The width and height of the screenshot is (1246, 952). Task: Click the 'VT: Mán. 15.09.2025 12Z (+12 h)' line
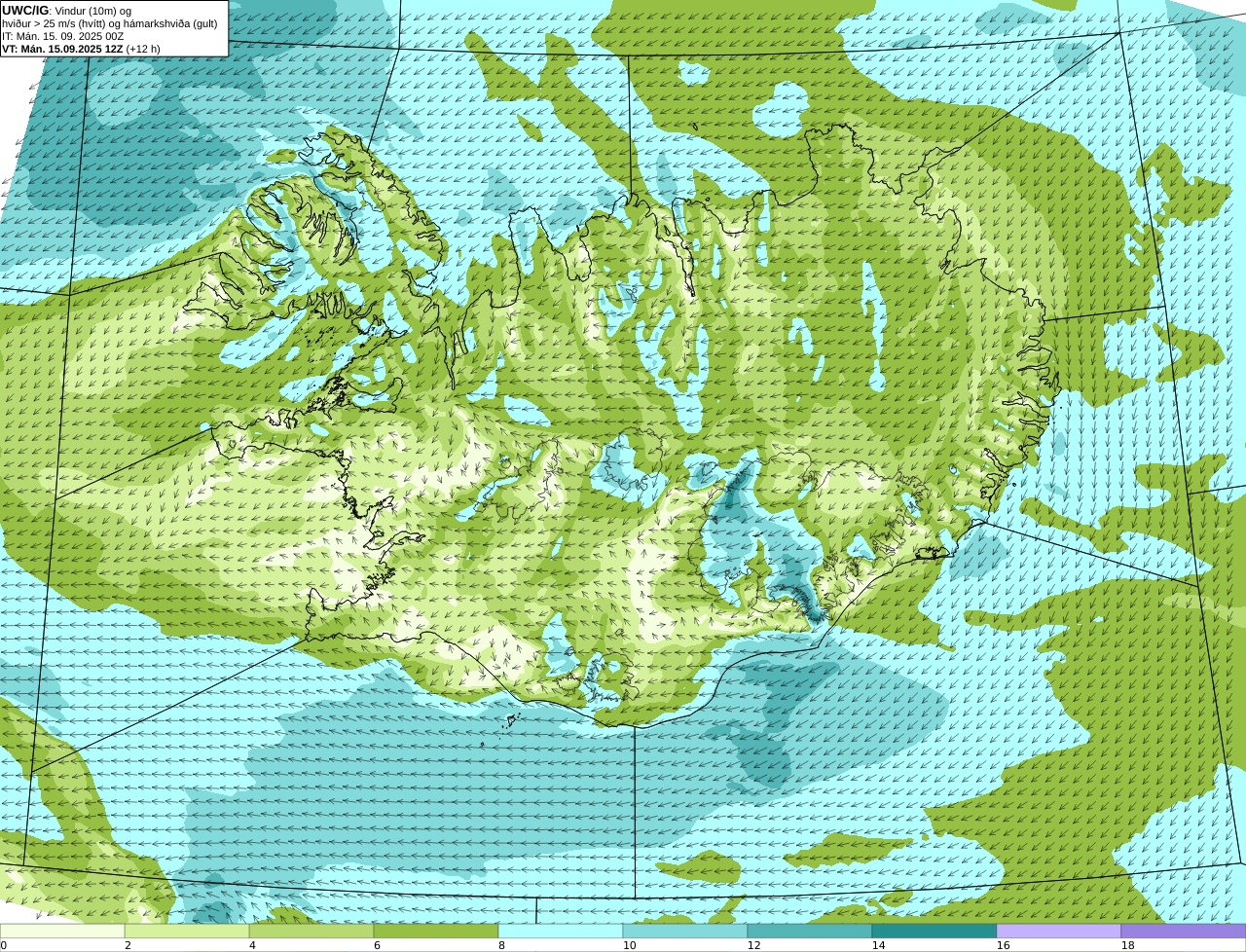point(81,49)
